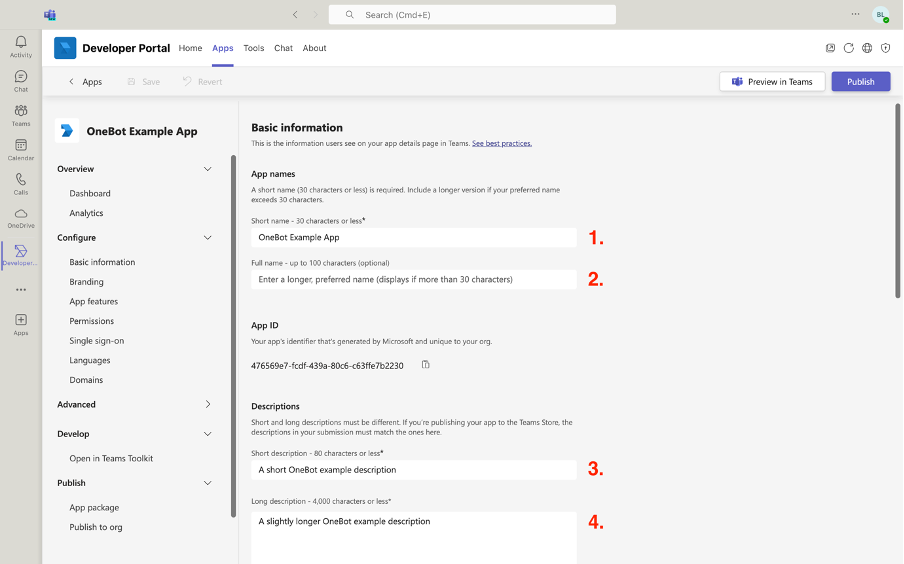Go back to Apps list
The image size is (904, 564).
85,82
